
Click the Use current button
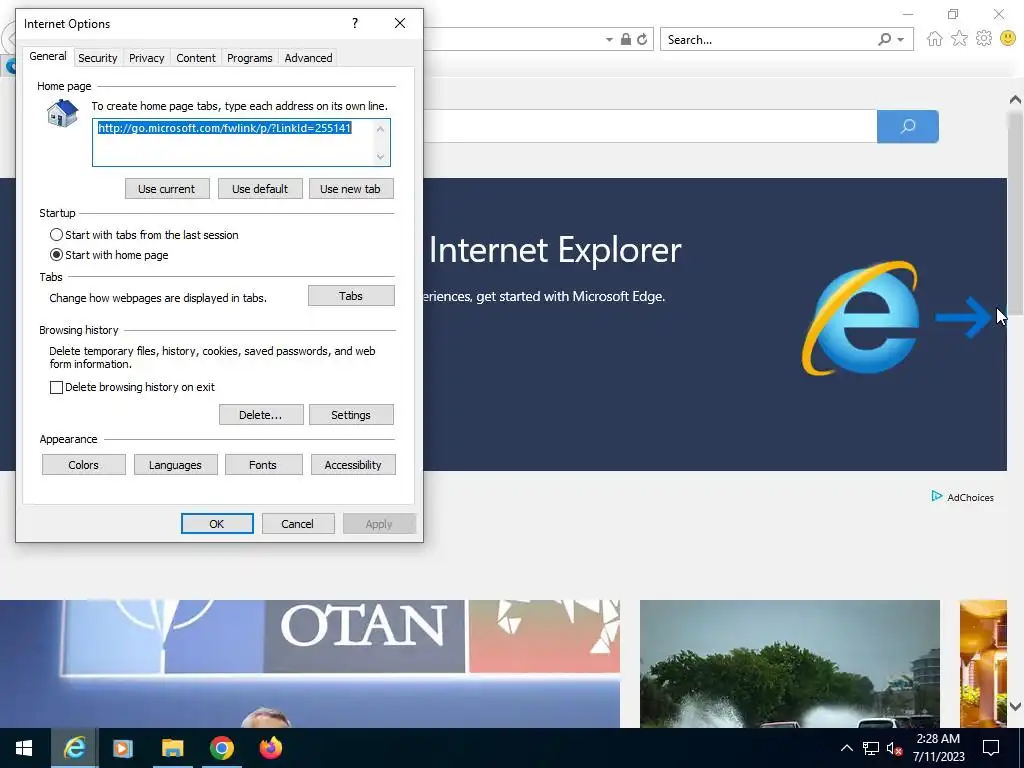pos(167,189)
